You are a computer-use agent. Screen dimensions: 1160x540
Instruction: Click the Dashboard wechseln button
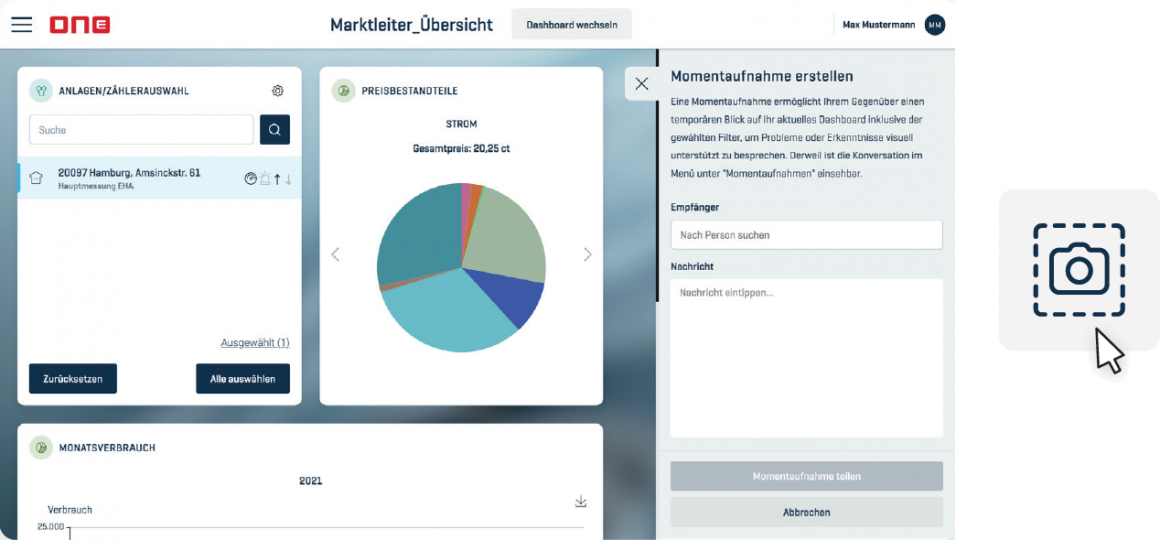point(571,25)
